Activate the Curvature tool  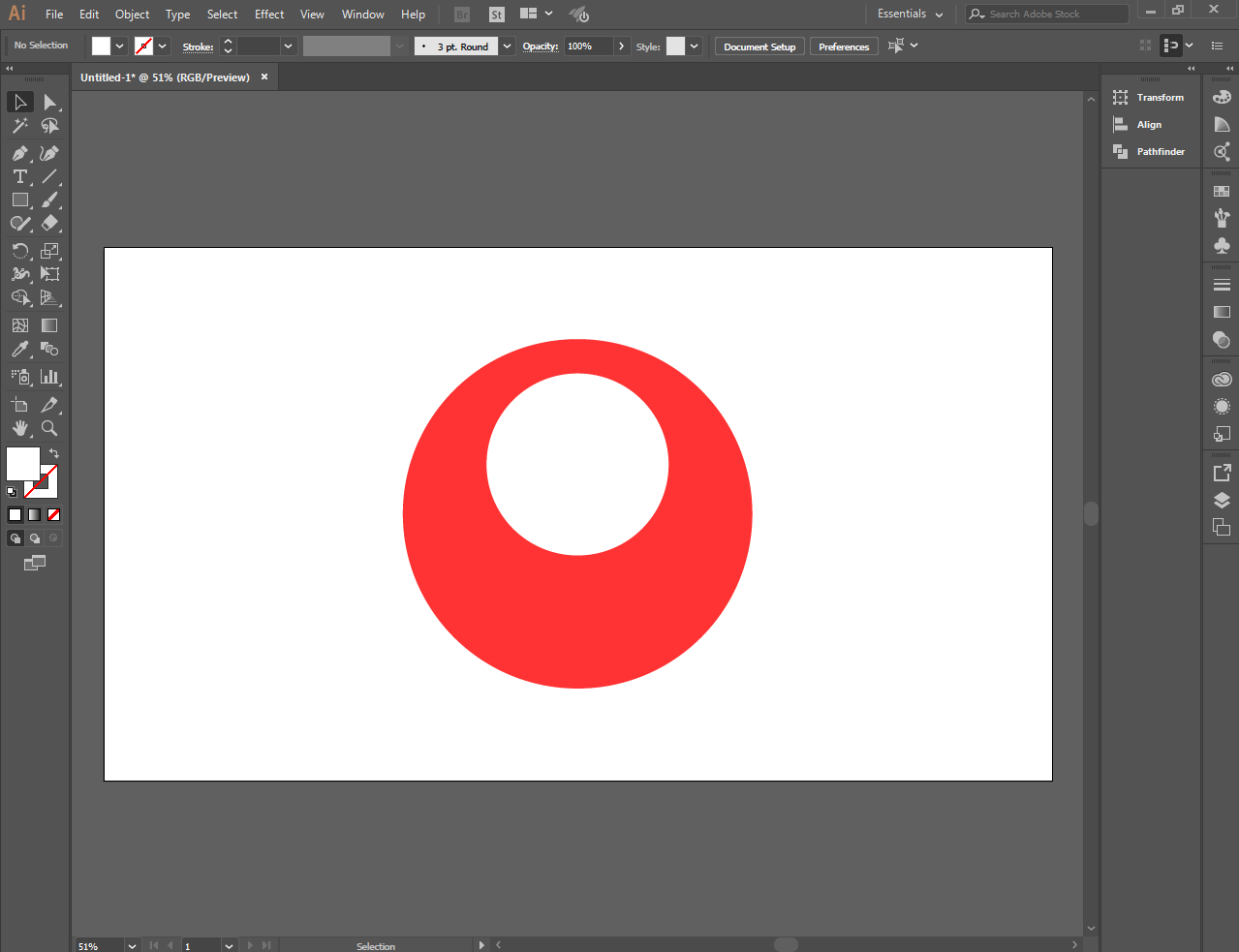[49, 153]
